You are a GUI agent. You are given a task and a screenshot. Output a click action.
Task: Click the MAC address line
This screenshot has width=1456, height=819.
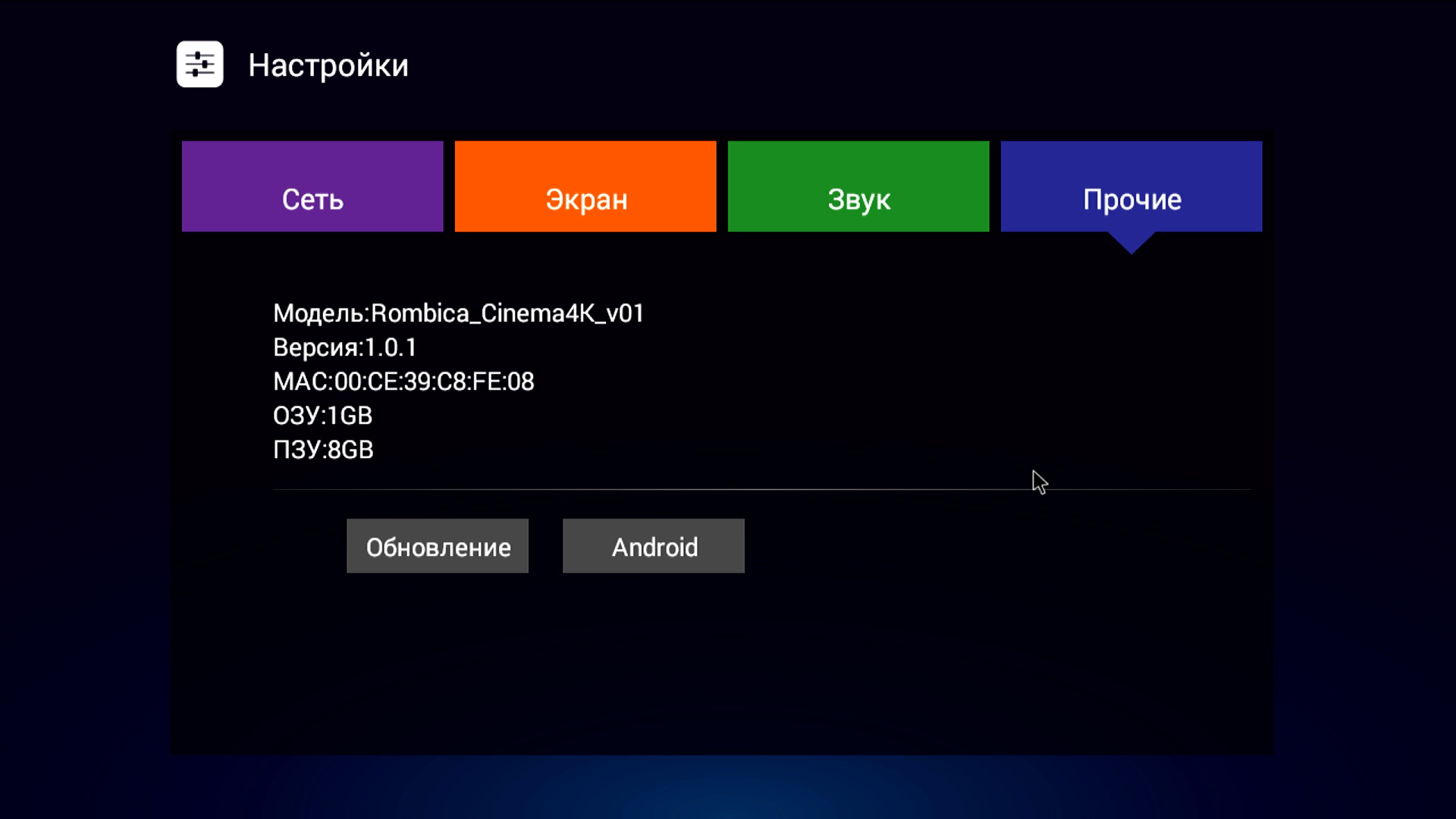coord(403,381)
